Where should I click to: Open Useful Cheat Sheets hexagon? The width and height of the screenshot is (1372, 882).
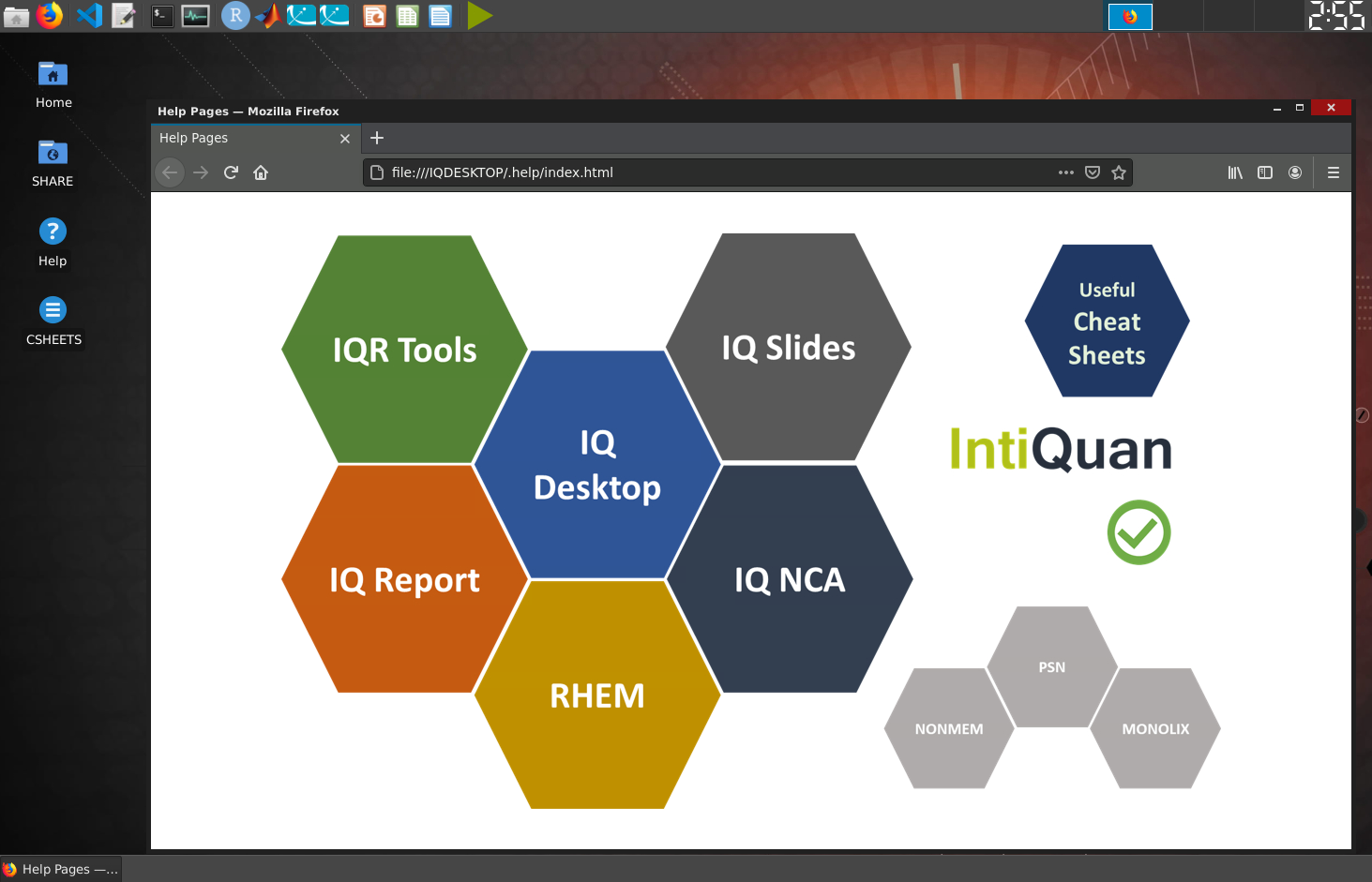pyautogui.click(x=1108, y=321)
